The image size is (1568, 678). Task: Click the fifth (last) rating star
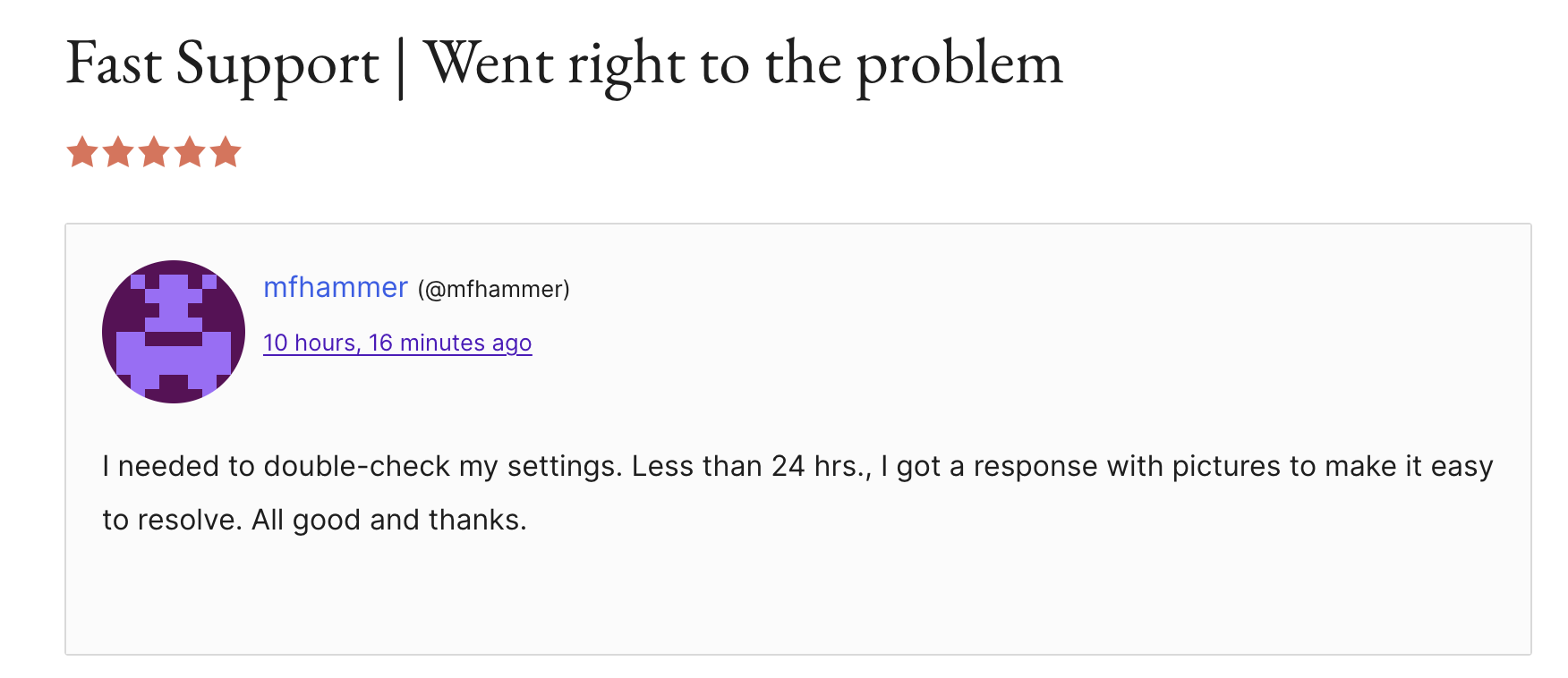(x=226, y=152)
